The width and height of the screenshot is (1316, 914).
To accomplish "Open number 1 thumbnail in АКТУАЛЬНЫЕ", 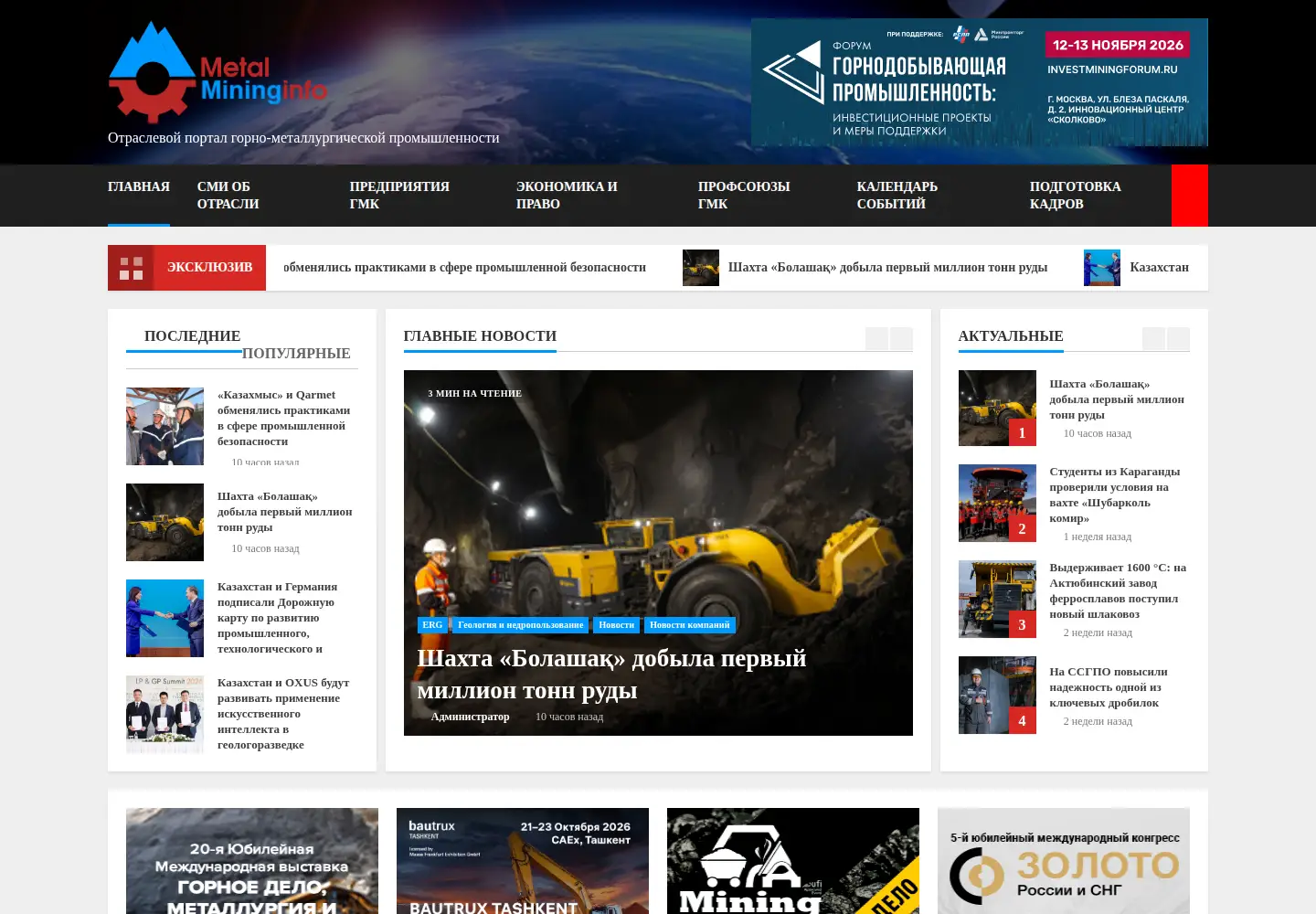I will pyautogui.click(x=997, y=408).
